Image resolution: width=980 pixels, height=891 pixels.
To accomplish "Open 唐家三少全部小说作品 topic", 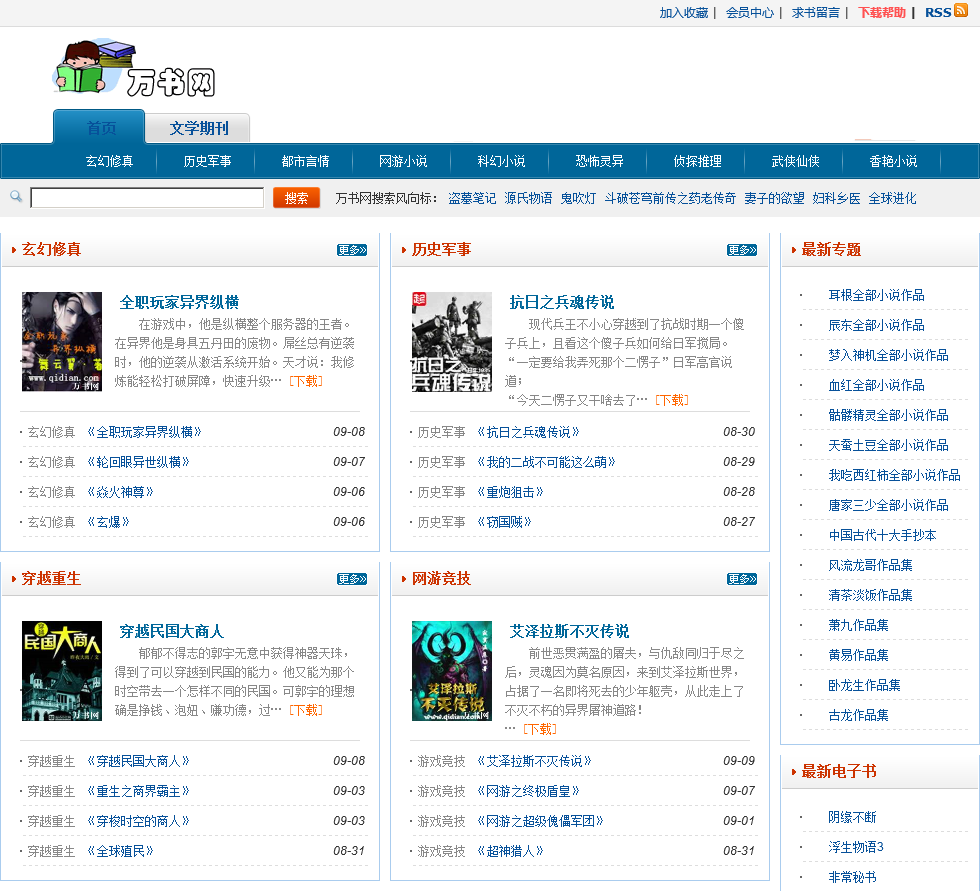I will click(888, 505).
